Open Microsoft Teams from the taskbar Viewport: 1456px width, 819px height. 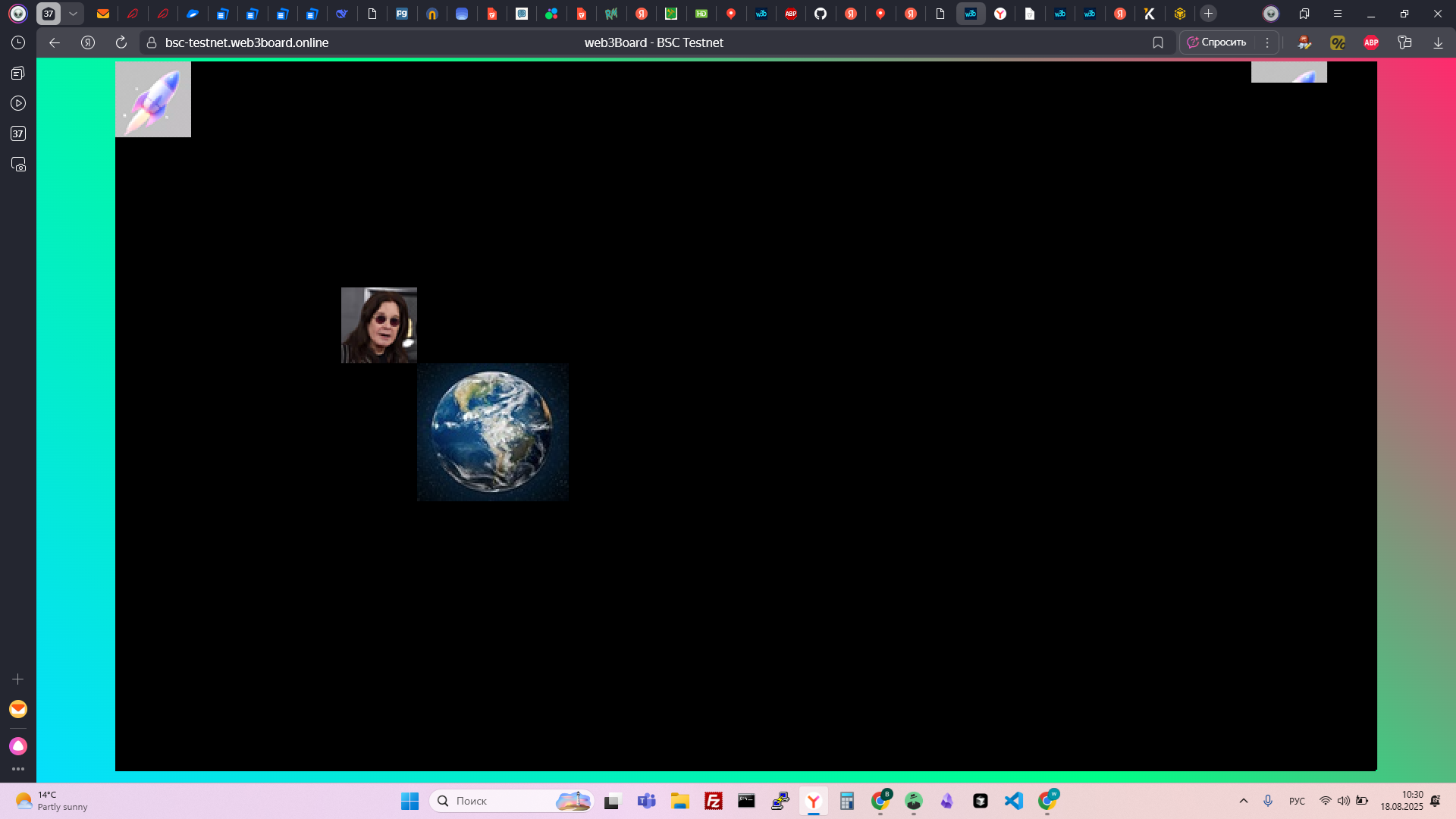647,801
